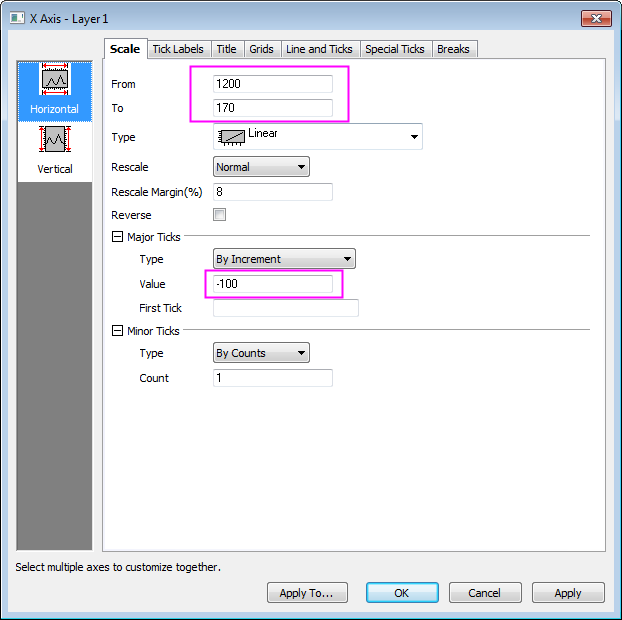This screenshot has width=622, height=620.
Task: Collapse the Minor Ticks section
Action: point(117,331)
